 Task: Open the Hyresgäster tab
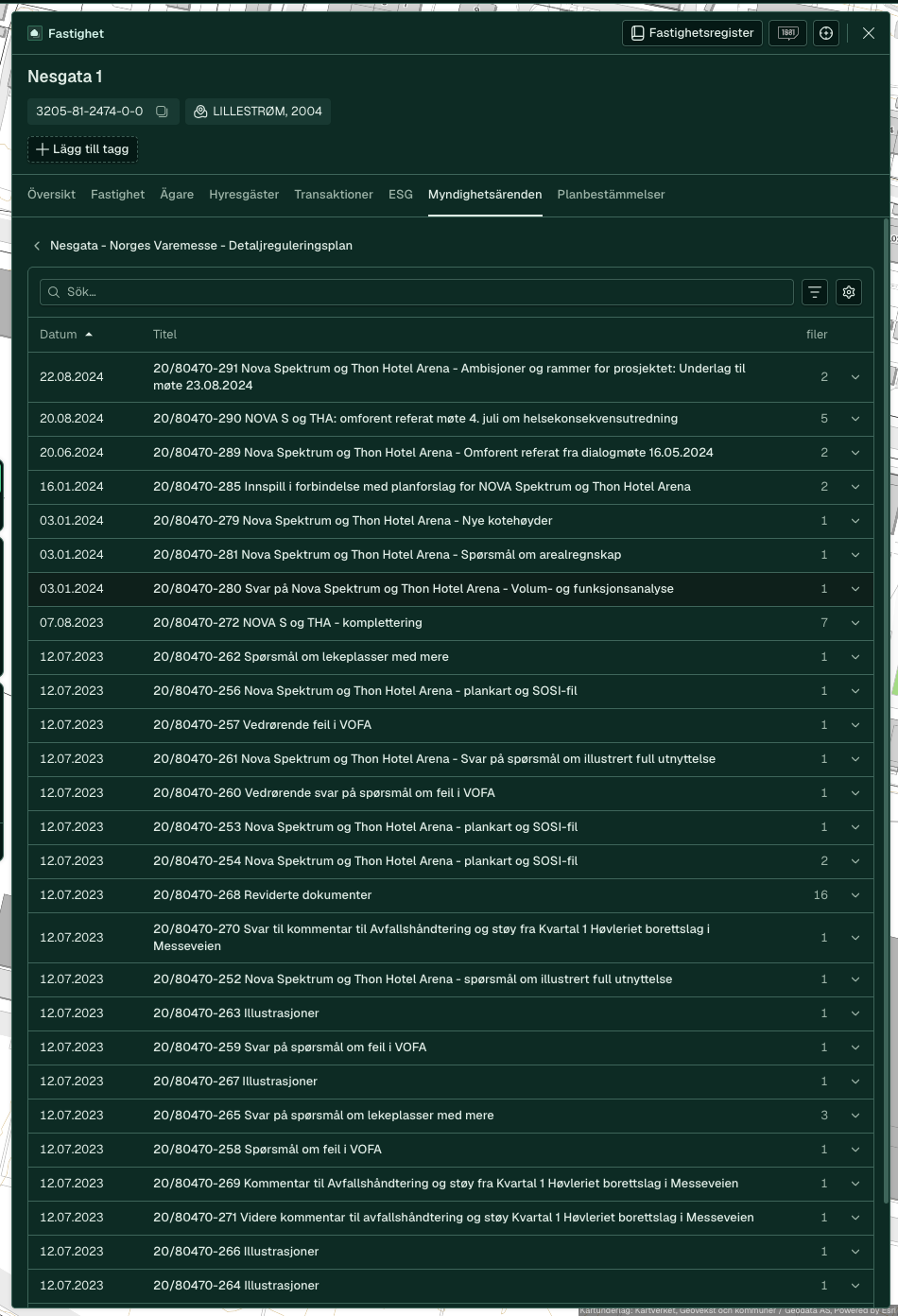tap(244, 195)
